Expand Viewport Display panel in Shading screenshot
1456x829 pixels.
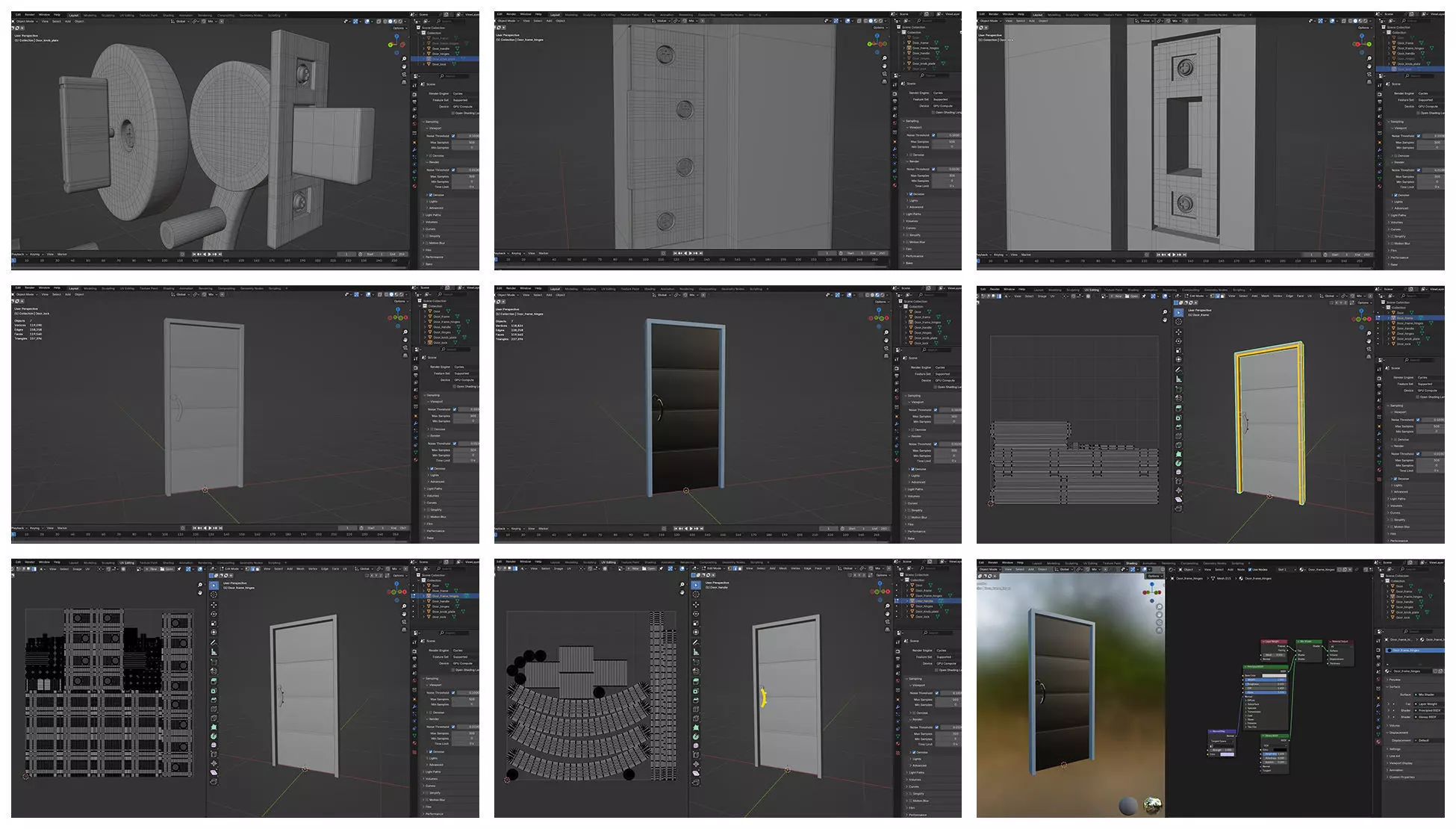(x=1401, y=763)
